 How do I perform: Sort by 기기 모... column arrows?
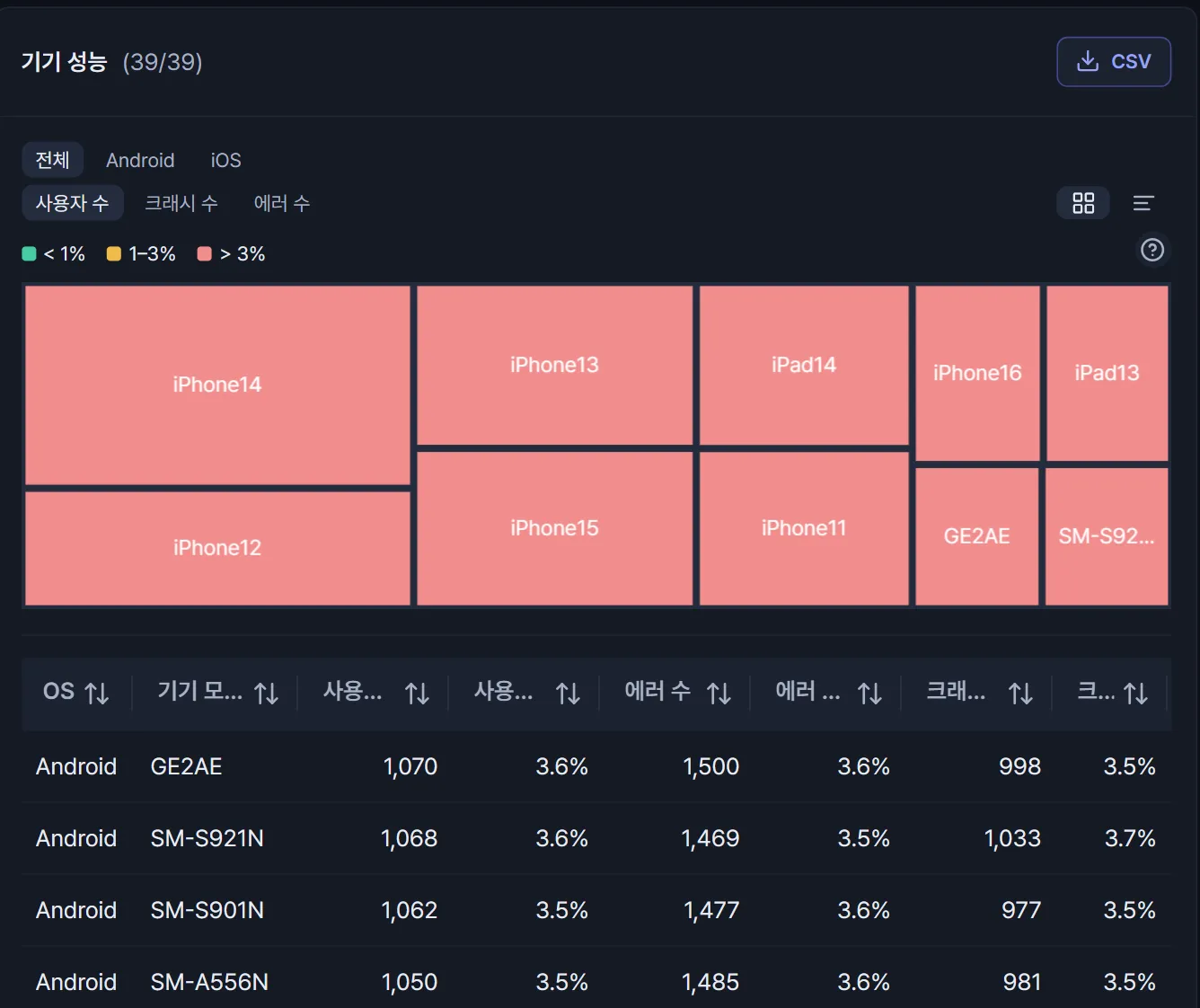tap(266, 693)
